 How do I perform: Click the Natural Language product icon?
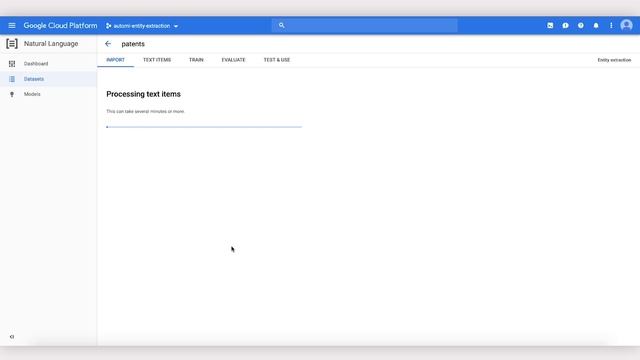click(12, 44)
